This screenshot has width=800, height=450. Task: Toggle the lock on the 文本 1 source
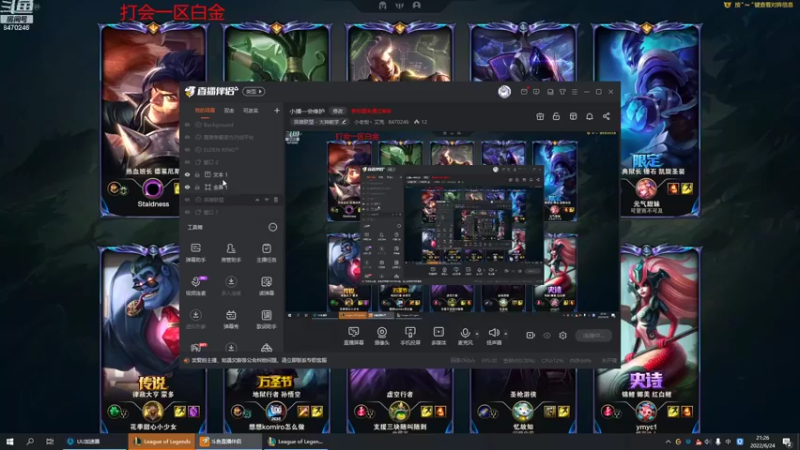(x=197, y=174)
